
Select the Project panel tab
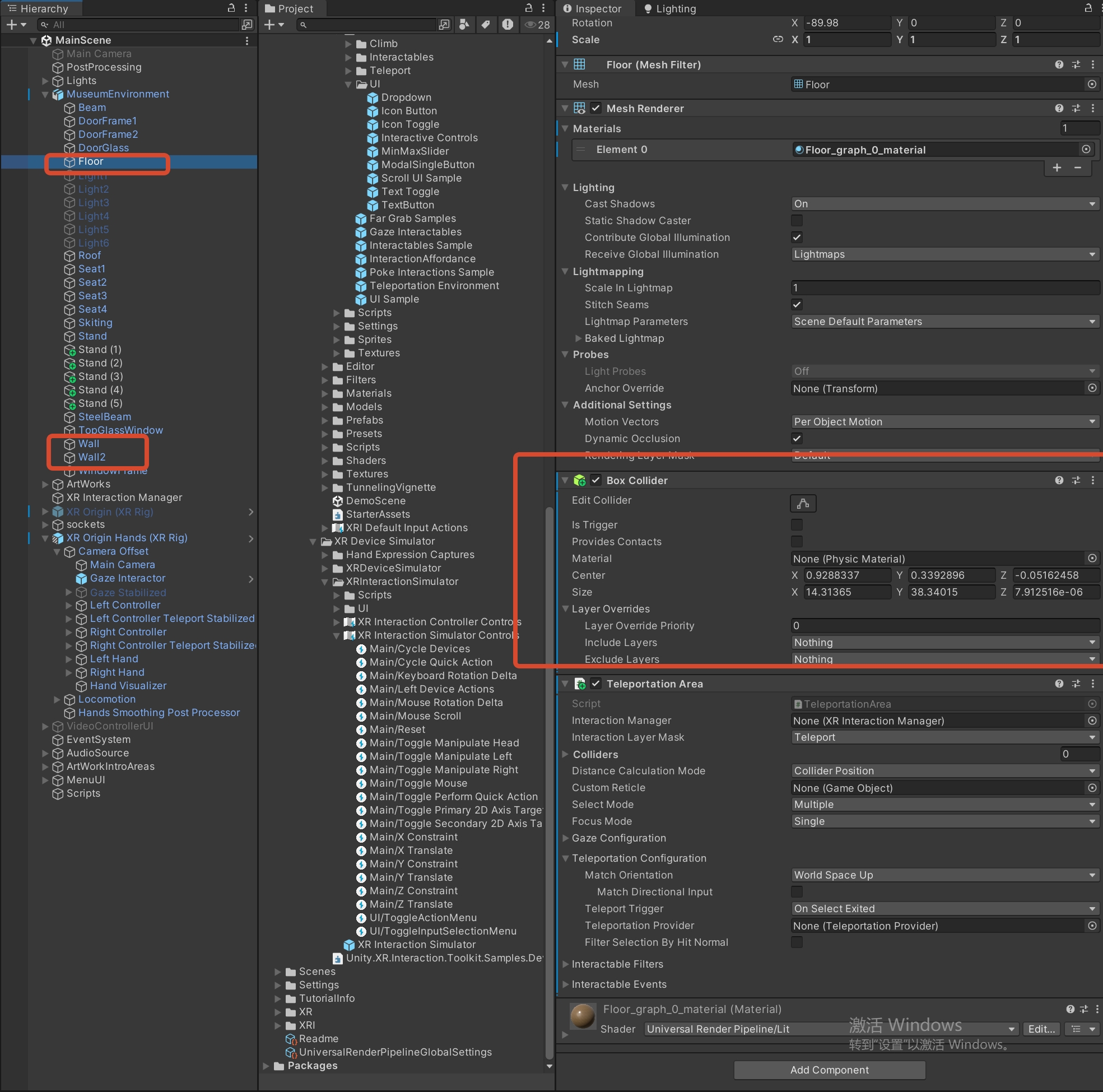(291, 8)
